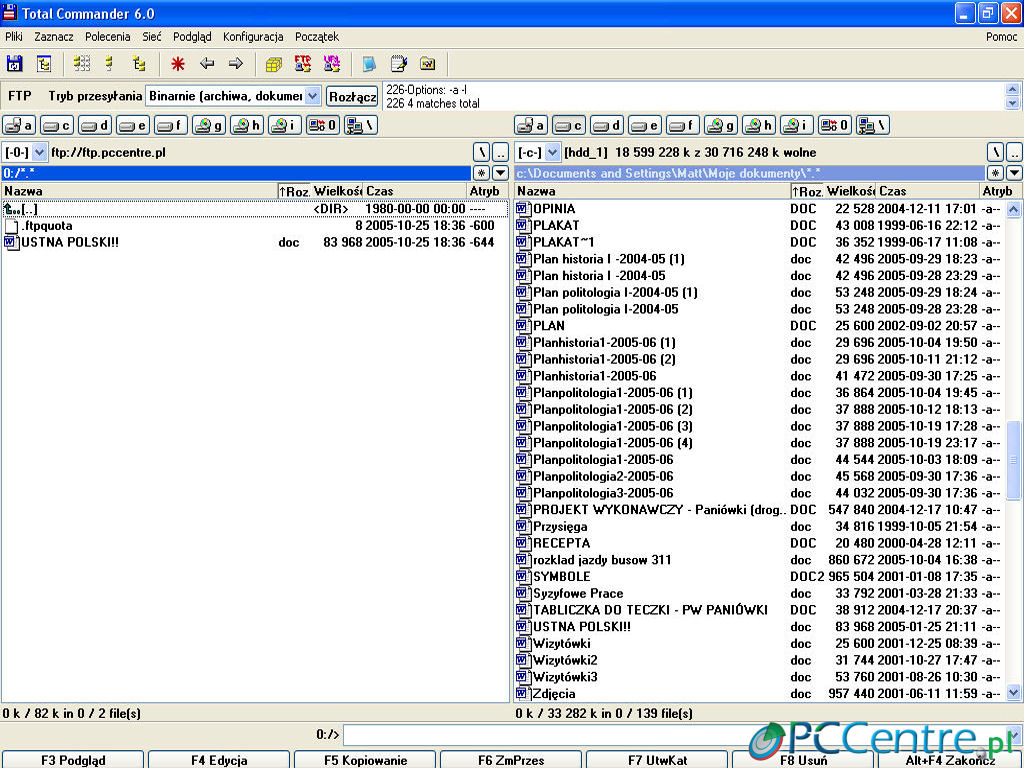
Task: Open the FTP new URL connection icon
Action: click(x=332, y=64)
